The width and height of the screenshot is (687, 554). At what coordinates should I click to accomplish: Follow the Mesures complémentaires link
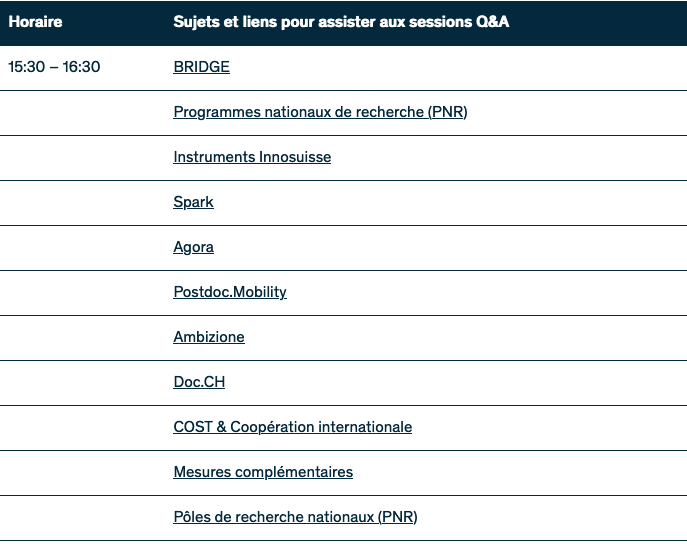[263, 472]
